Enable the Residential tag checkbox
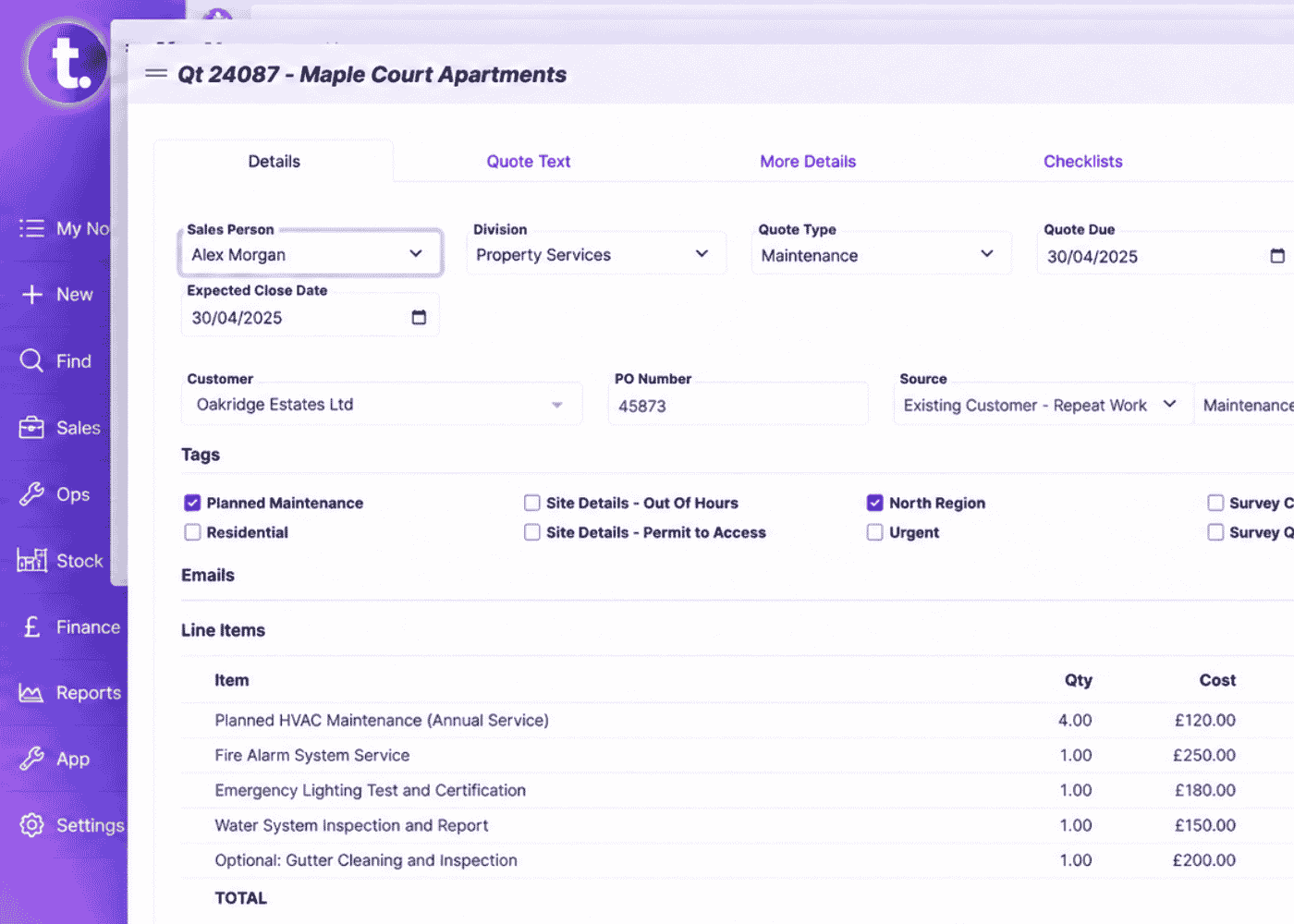Viewport: 1294px width, 924px height. point(192,532)
